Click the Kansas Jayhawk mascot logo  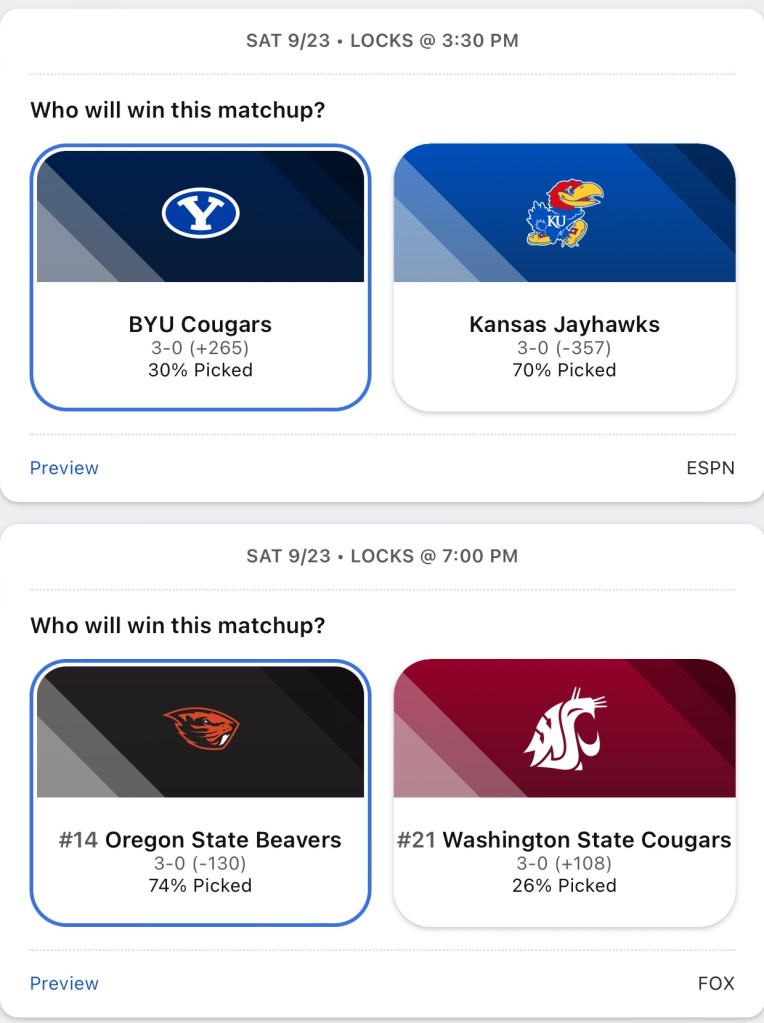(x=565, y=213)
